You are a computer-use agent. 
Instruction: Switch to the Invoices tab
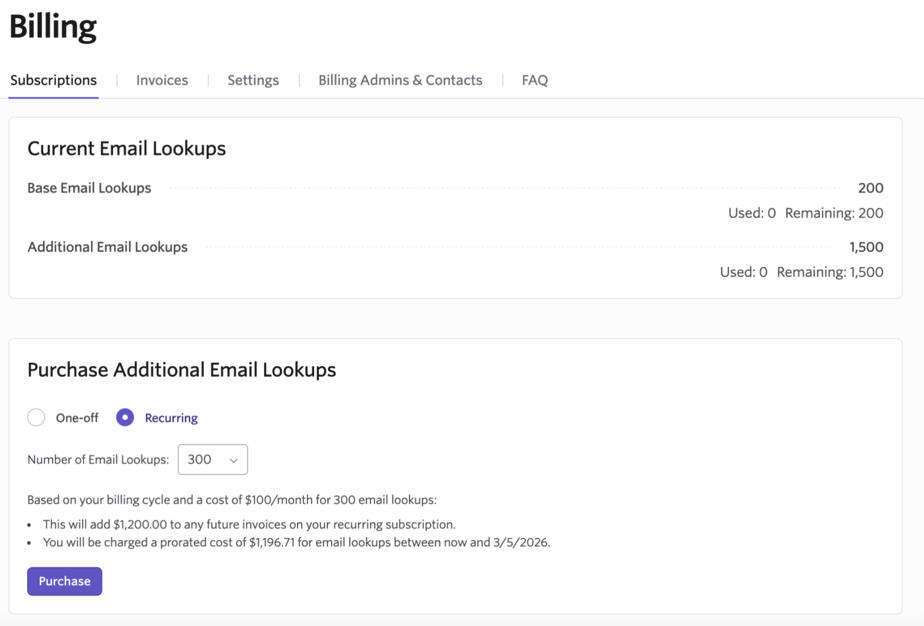coord(162,80)
